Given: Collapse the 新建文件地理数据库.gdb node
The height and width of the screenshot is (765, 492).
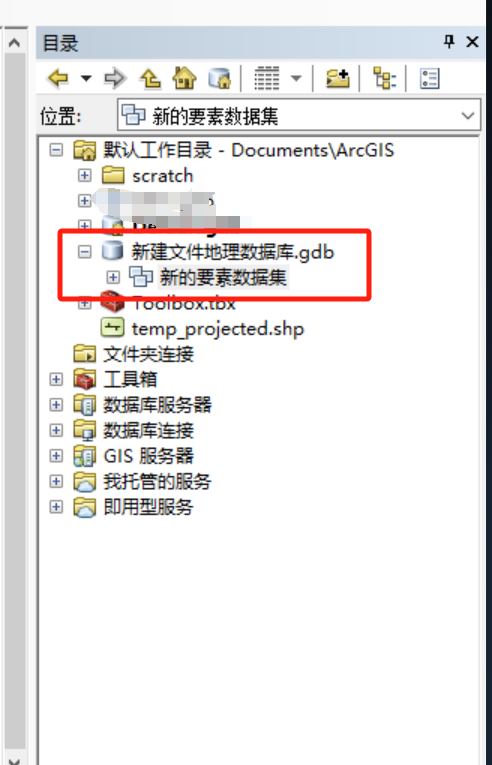Looking at the screenshot, I should click(x=84, y=252).
